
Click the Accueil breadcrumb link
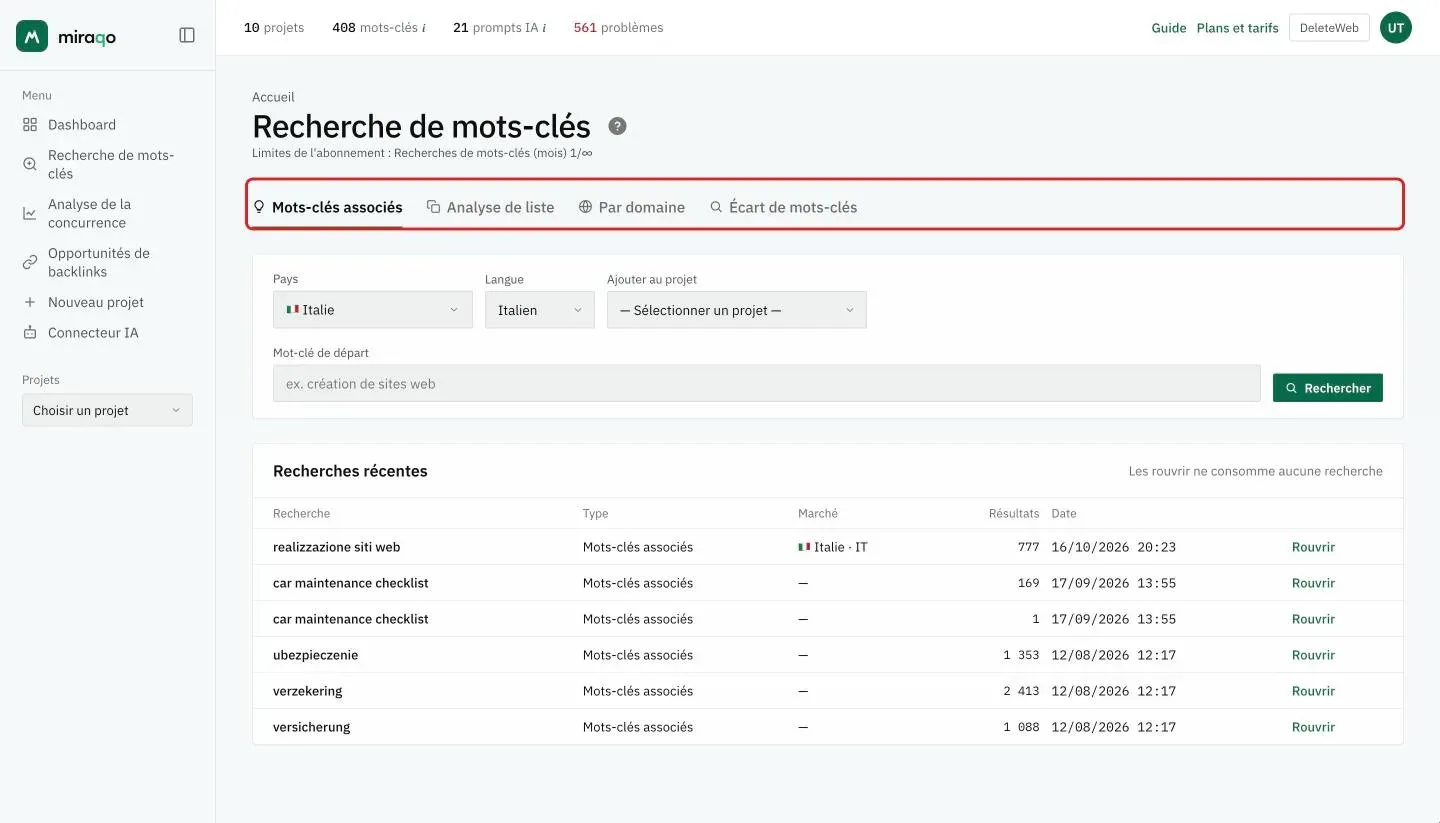[274, 97]
